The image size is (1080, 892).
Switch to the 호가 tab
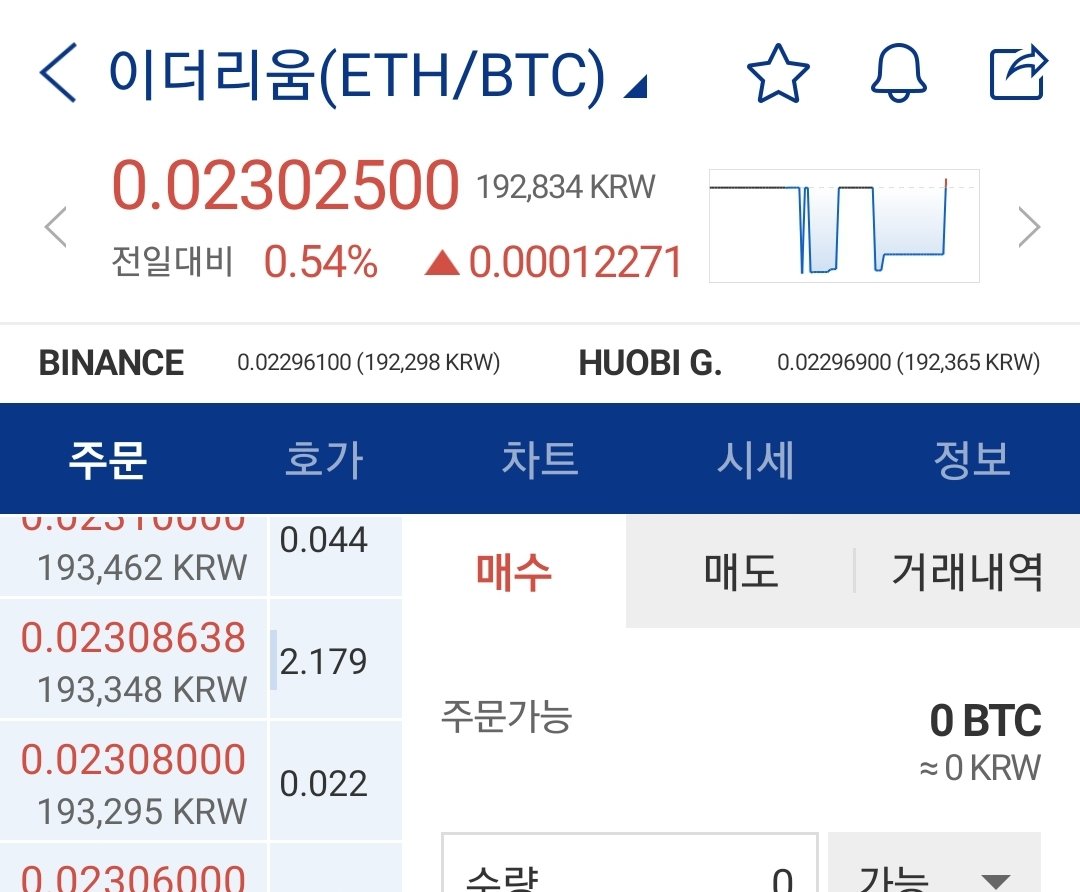324,460
